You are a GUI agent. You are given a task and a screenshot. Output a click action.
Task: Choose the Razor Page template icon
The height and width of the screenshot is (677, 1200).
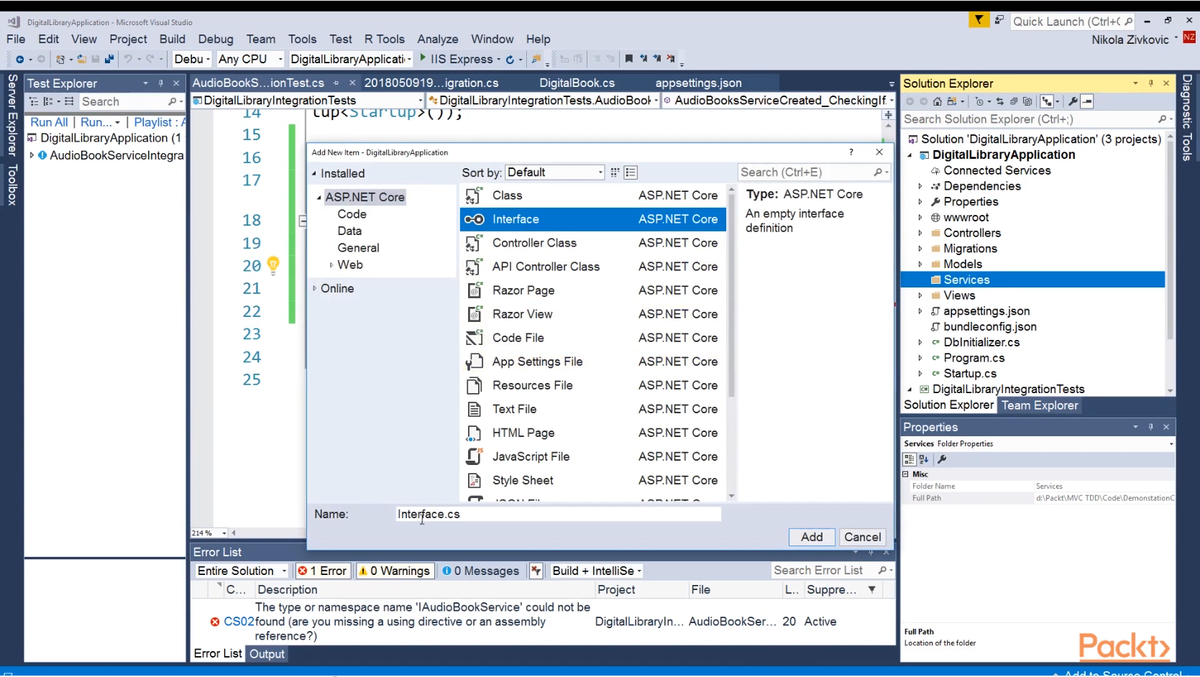point(474,291)
